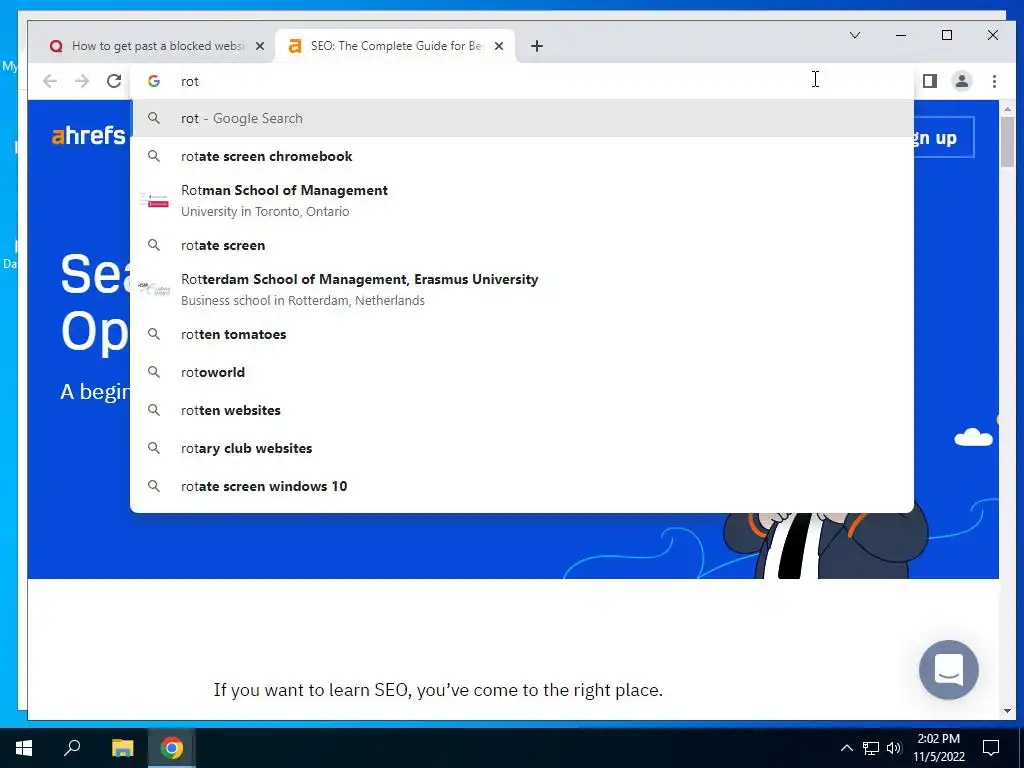The height and width of the screenshot is (768, 1024).
Task: Select 'Rotterdam School of Management, Erasmus University' suggestion
Action: [x=522, y=289]
